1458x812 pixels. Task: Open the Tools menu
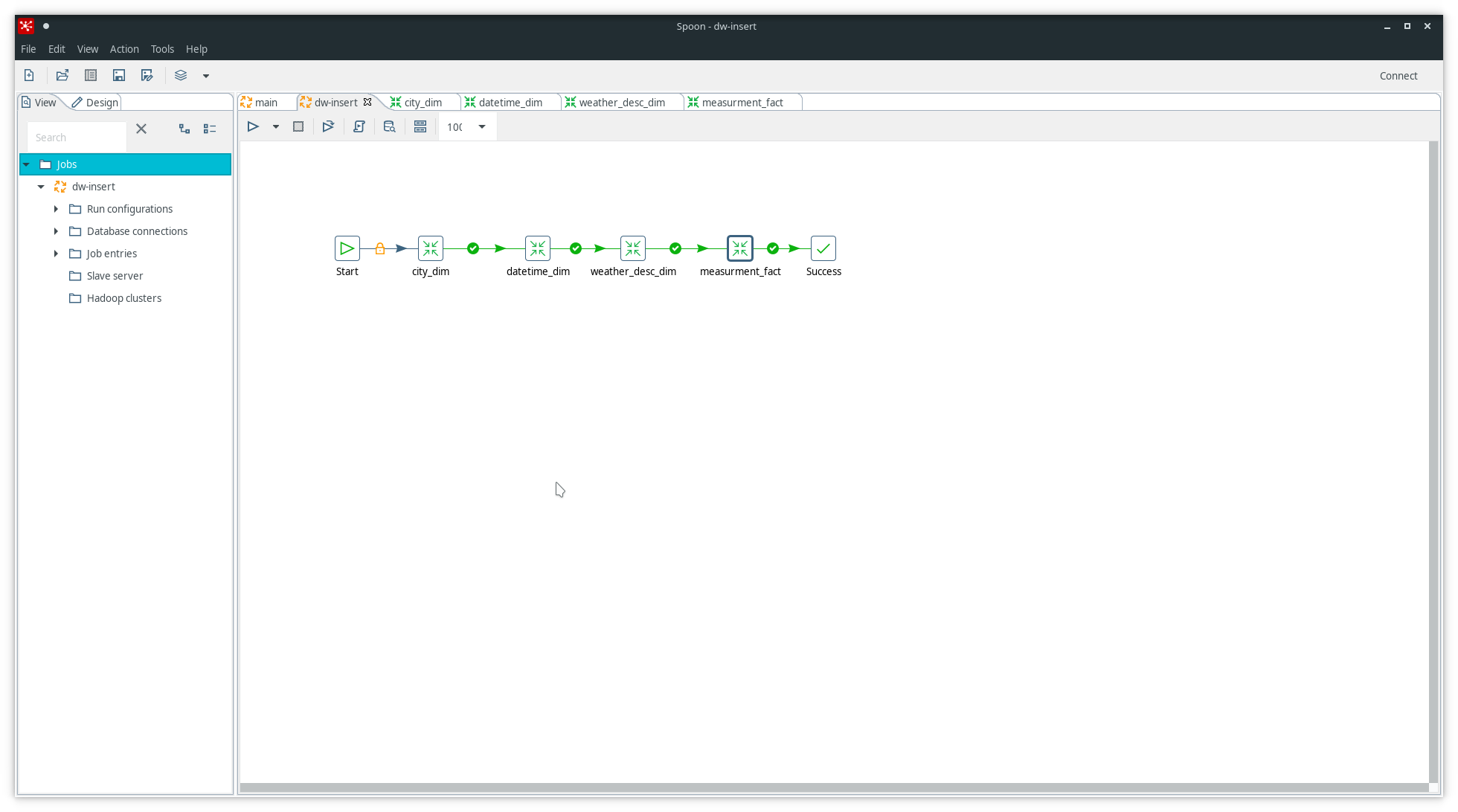(x=162, y=49)
